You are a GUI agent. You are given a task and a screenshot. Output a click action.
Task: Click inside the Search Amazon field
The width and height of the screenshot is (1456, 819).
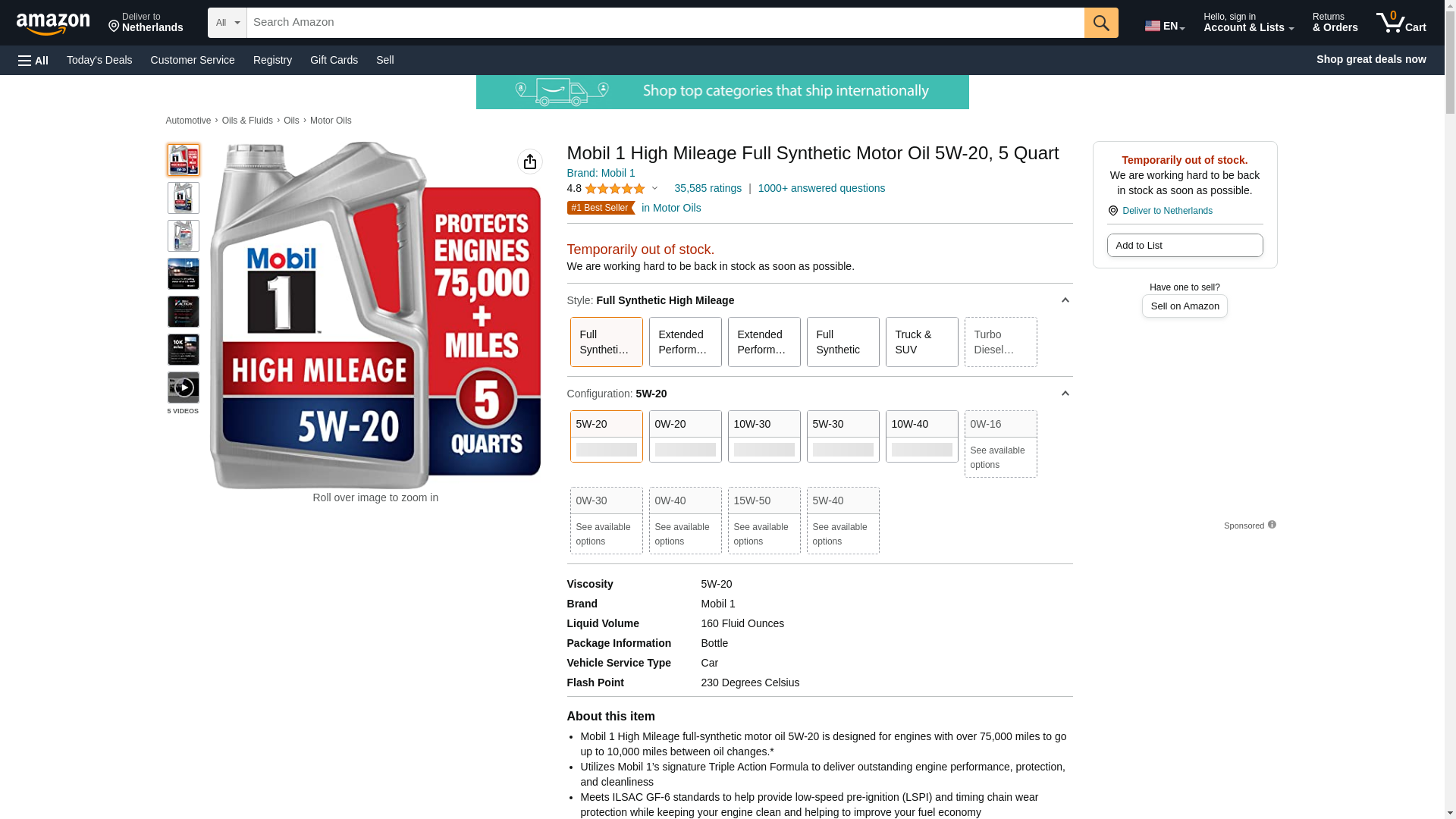664,23
